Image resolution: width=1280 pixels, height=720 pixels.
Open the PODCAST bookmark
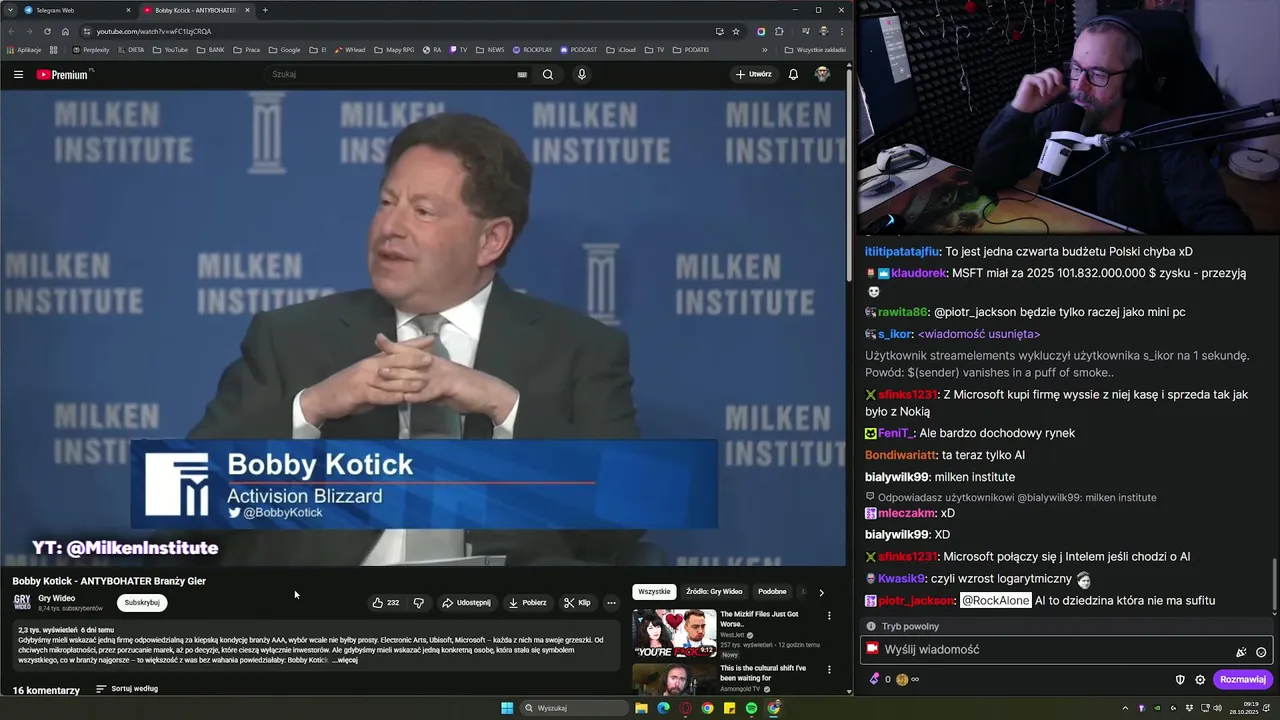(578, 50)
